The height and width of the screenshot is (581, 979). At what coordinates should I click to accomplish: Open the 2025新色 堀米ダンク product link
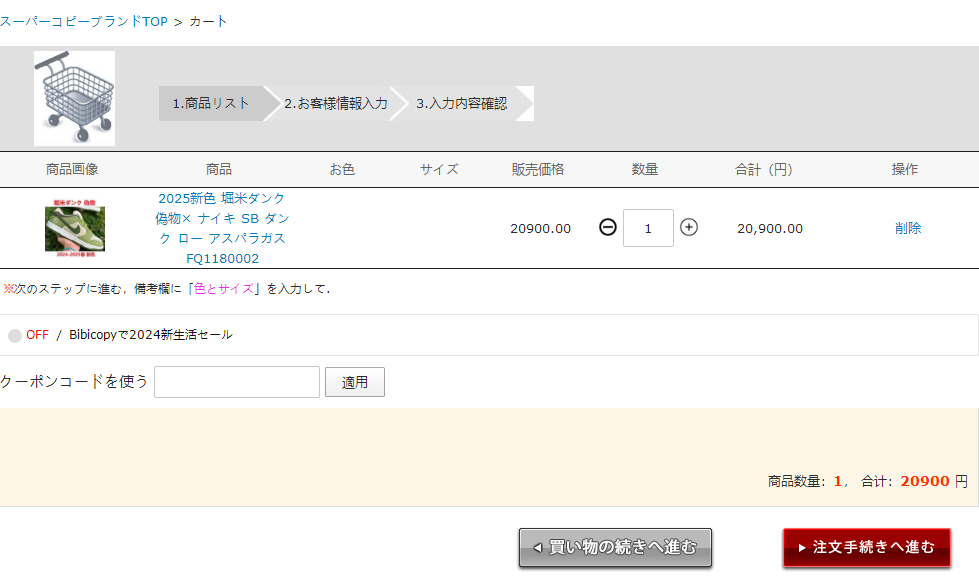[222, 228]
